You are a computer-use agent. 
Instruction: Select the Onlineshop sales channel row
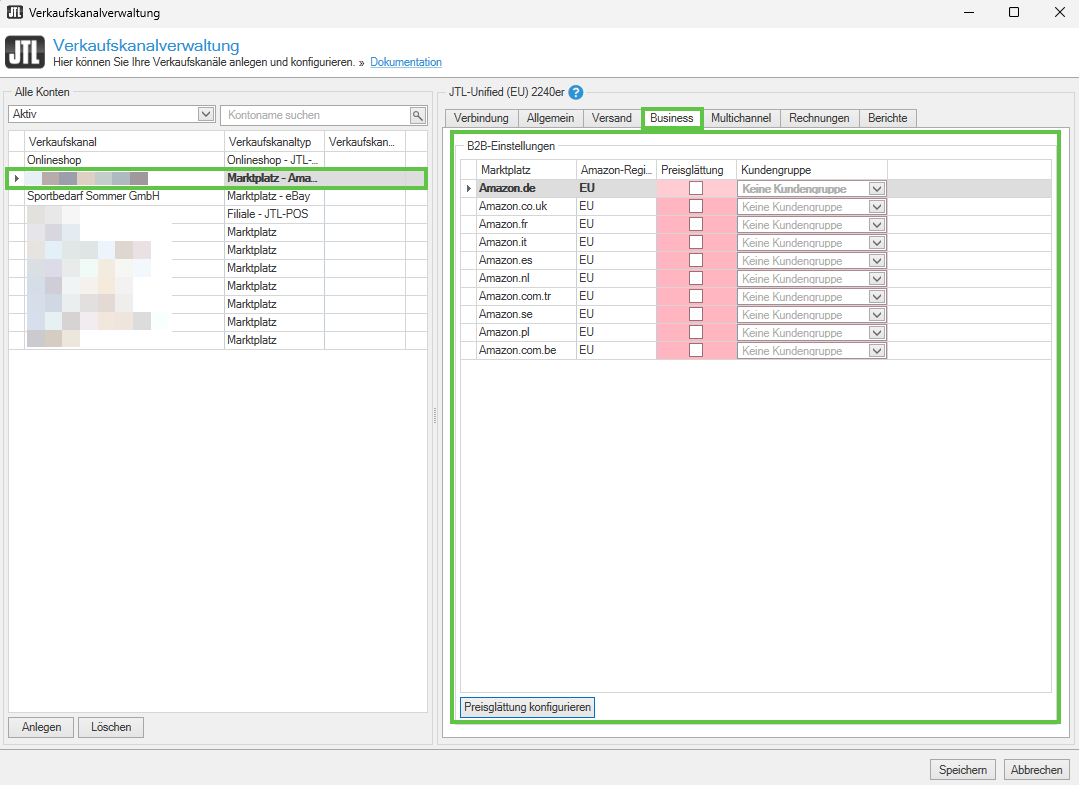(217, 160)
